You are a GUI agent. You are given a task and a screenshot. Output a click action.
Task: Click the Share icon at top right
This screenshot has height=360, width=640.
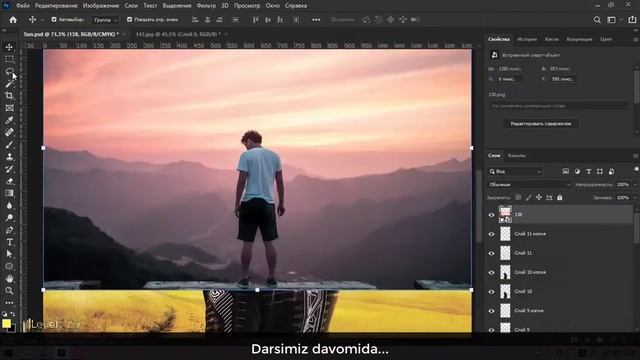(632, 20)
